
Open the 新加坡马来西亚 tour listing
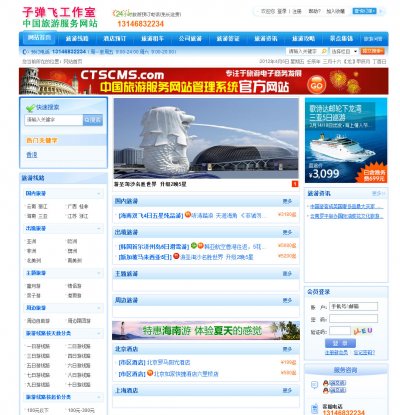145,257
